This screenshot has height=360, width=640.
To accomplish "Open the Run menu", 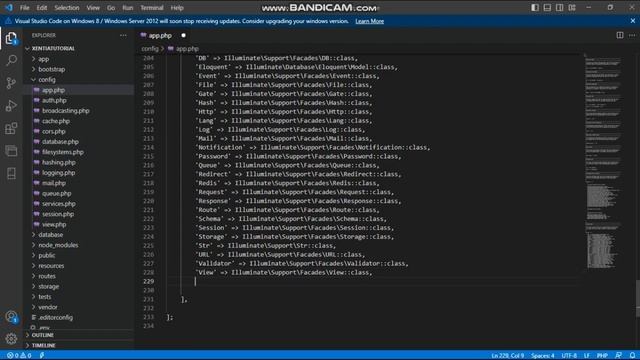I will pyautogui.click(x=128, y=8).
